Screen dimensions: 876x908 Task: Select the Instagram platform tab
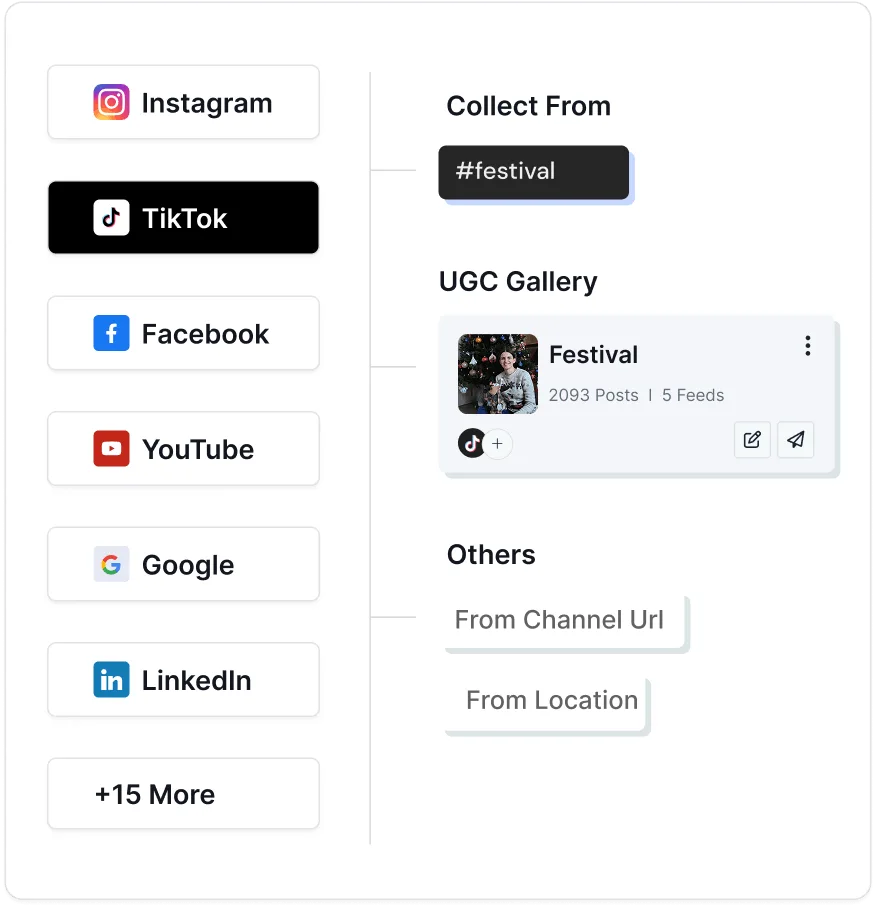pyautogui.click(x=184, y=102)
